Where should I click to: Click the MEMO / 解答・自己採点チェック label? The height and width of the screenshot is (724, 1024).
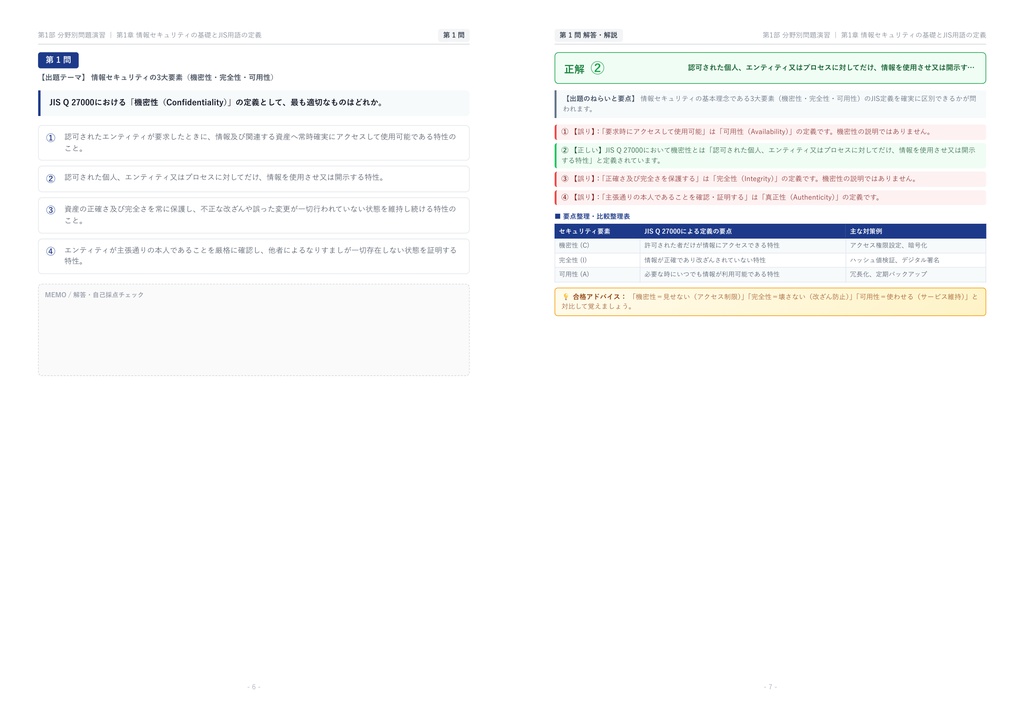[94, 295]
